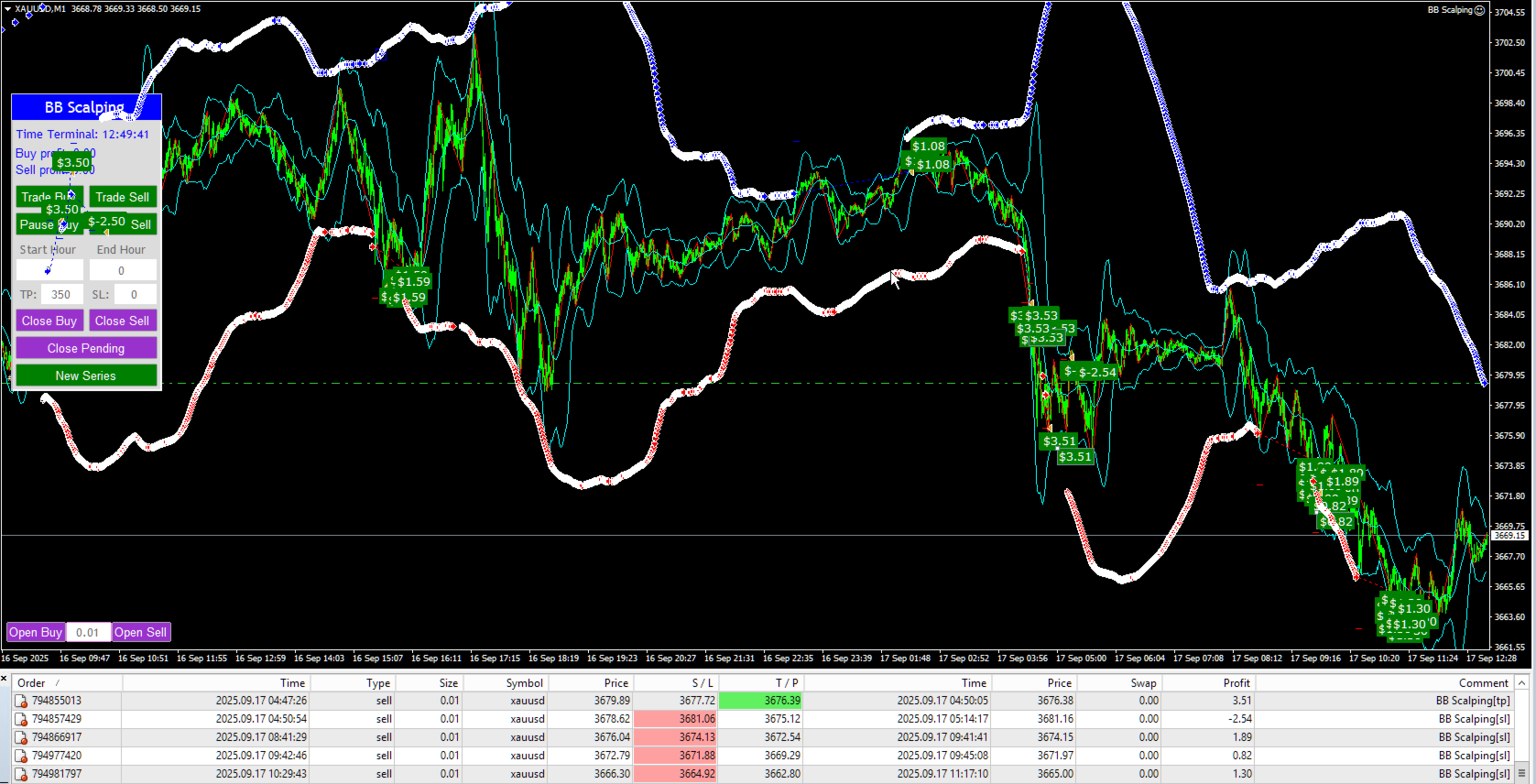Open the XAUUSD,M1 chart dropdown arrow

pyautogui.click(x=7, y=9)
